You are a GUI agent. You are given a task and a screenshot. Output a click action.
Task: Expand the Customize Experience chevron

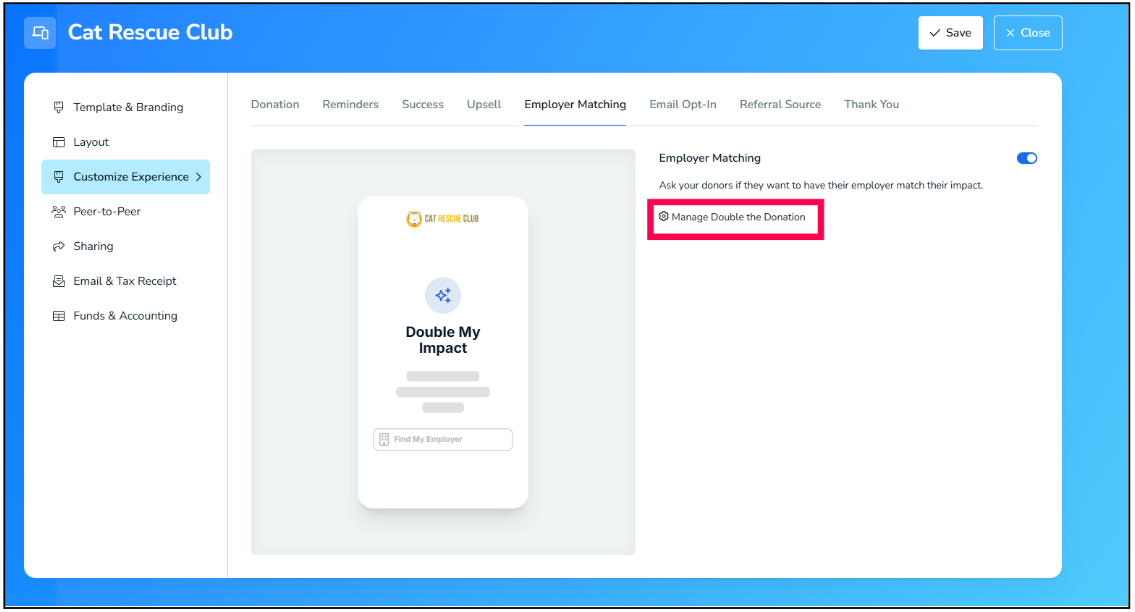point(198,177)
